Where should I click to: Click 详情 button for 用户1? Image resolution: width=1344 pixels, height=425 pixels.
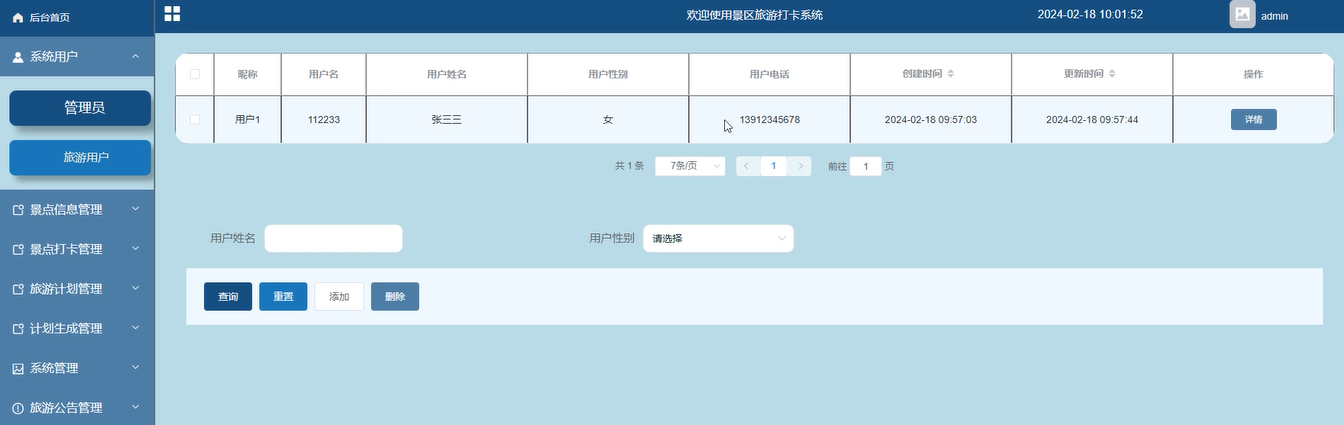click(1253, 119)
